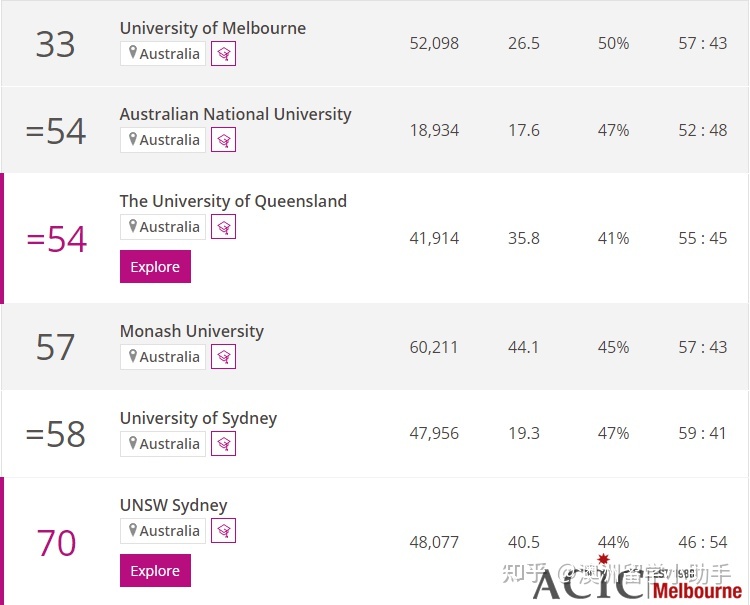Click graduation cap icon for University of Sydney
This screenshot has width=750, height=605.
coord(223,444)
